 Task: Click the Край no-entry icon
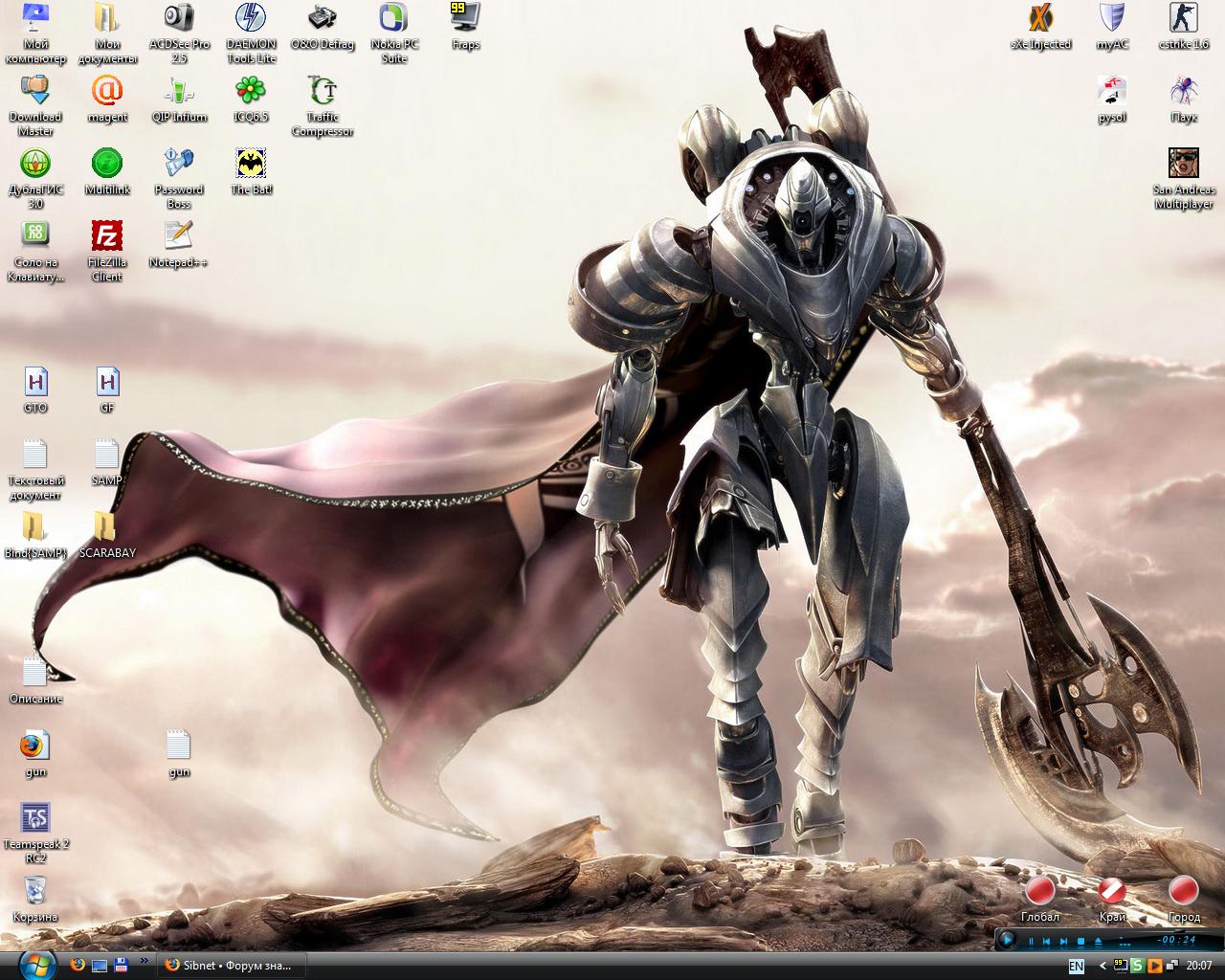[x=1112, y=899]
